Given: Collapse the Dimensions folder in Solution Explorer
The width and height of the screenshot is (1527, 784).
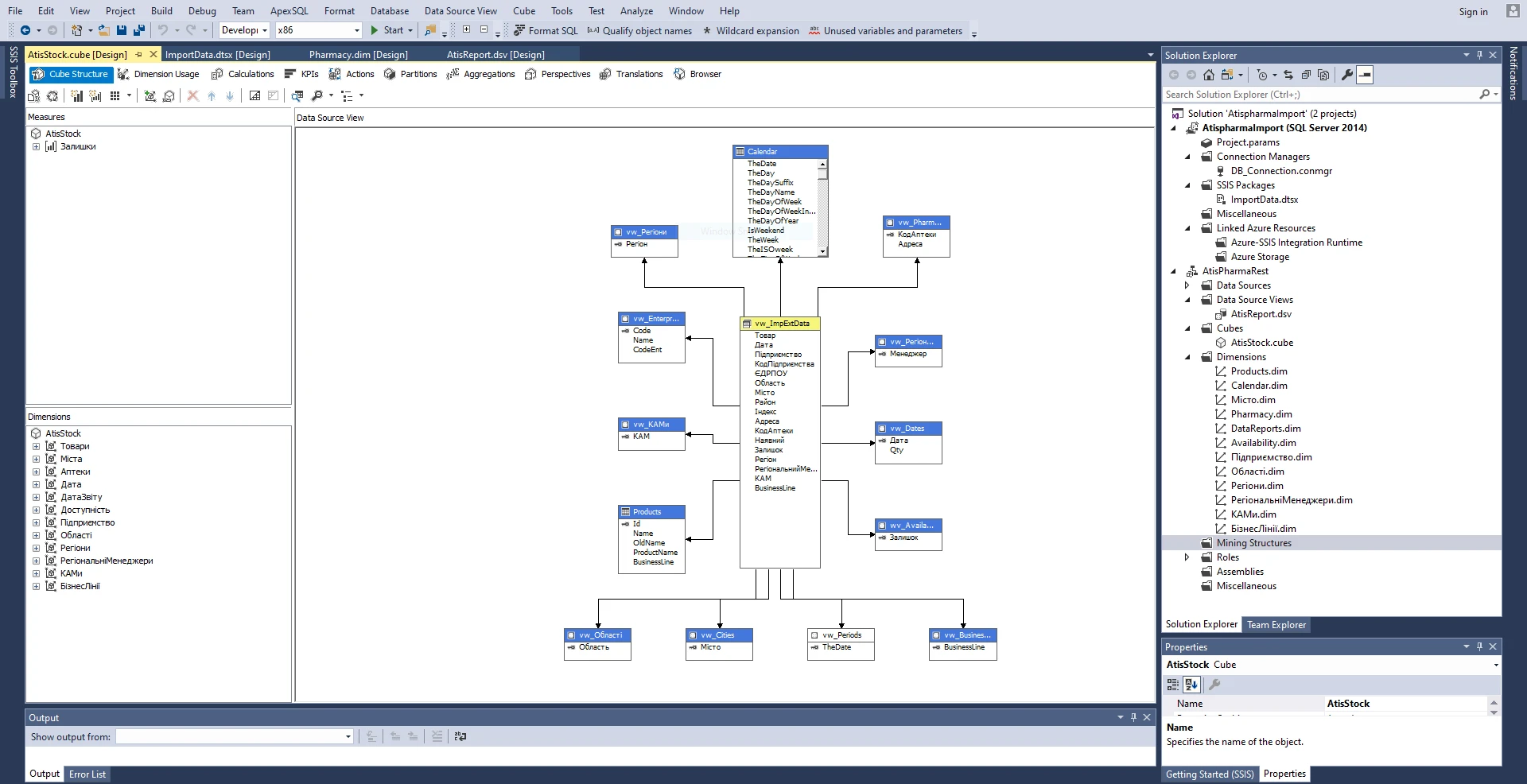Looking at the screenshot, I should point(1187,357).
